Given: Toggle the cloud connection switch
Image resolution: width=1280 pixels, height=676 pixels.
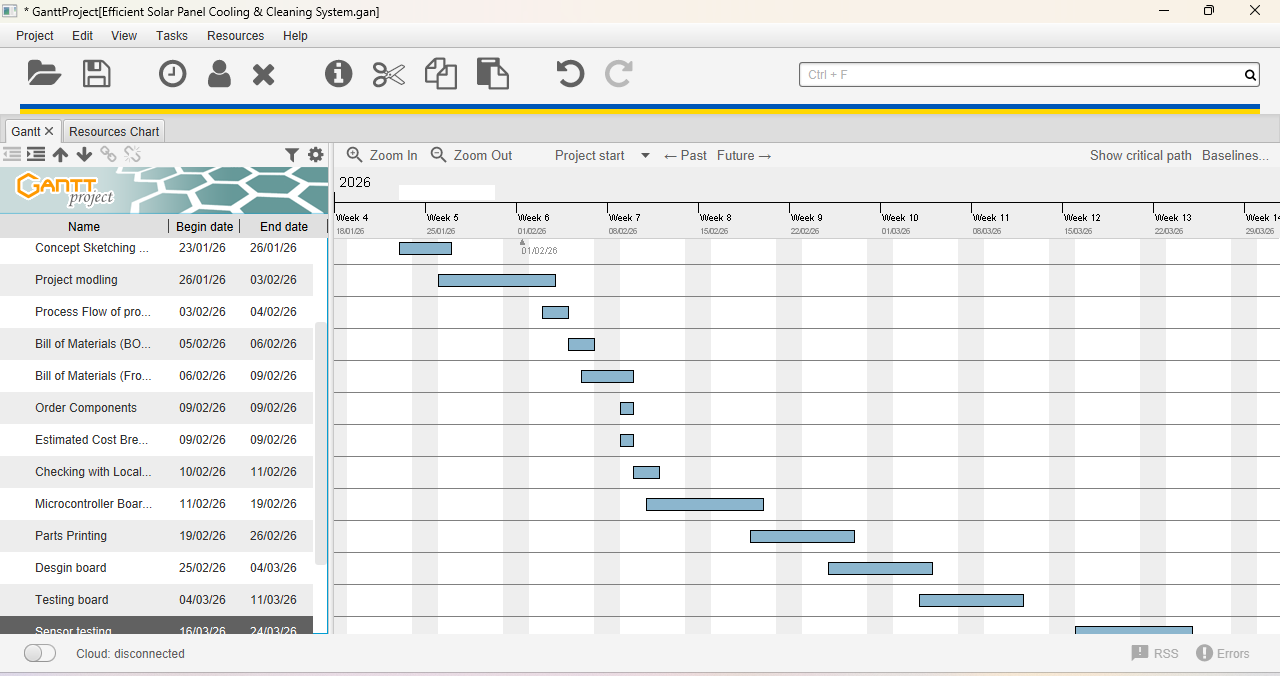Looking at the screenshot, I should [40, 653].
